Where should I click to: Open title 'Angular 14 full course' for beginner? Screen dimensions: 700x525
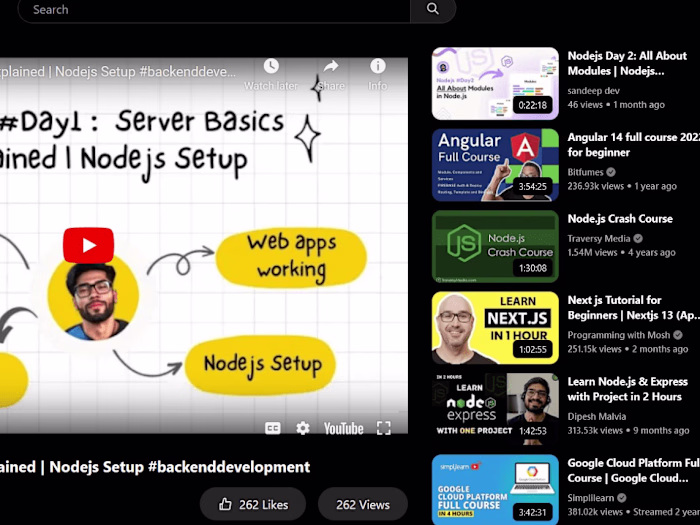(x=633, y=145)
